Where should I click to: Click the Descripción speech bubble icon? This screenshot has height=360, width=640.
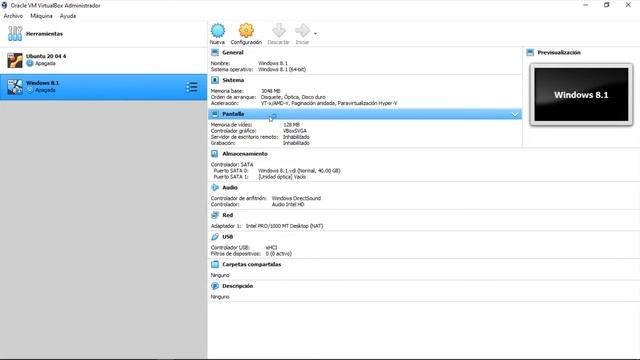click(215, 286)
